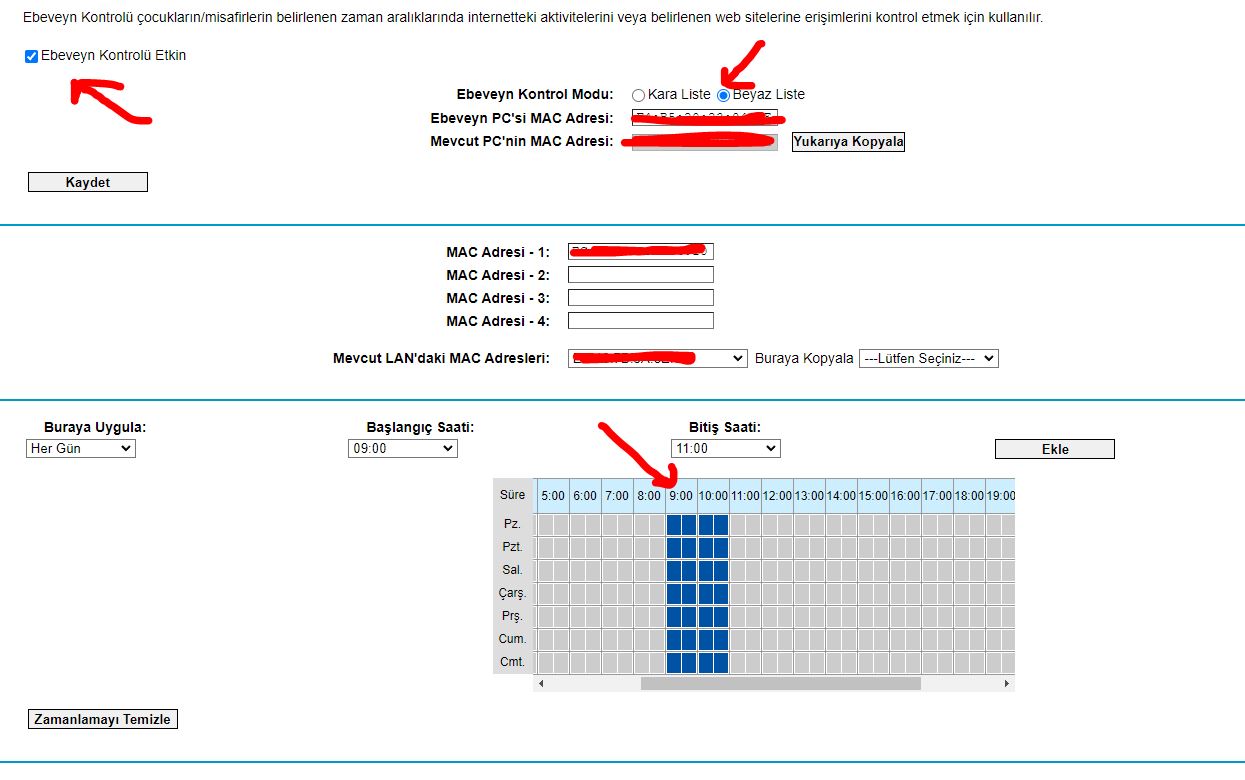Click the 11:00 column header

click(x=745, y=495)
